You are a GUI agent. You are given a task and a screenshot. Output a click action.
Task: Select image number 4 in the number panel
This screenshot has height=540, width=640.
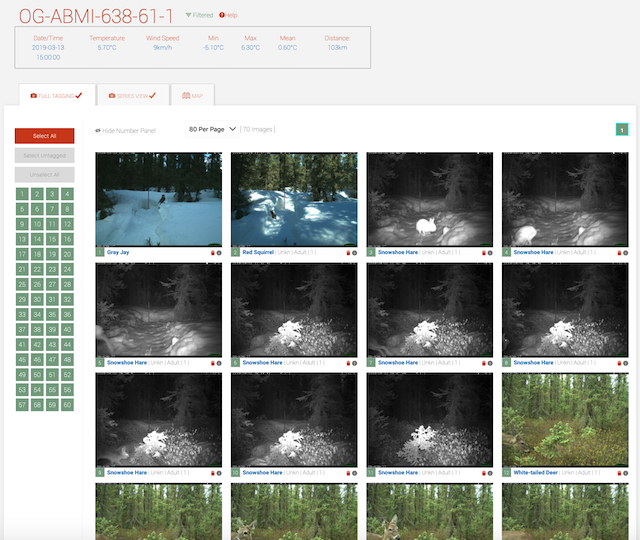(x=67, y=194)
